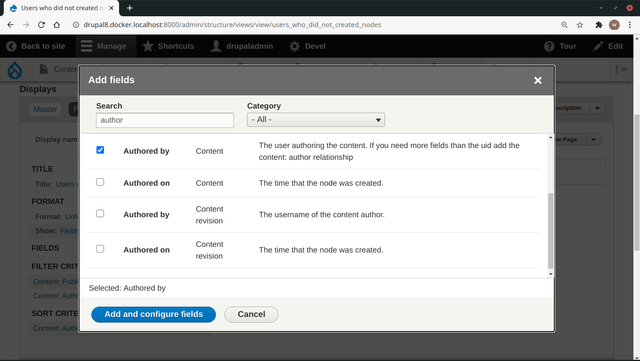This screenshot has height=361, width=640.
Task: Check Authored on Content revision checkbox
Action: click(x=100, y=249)
